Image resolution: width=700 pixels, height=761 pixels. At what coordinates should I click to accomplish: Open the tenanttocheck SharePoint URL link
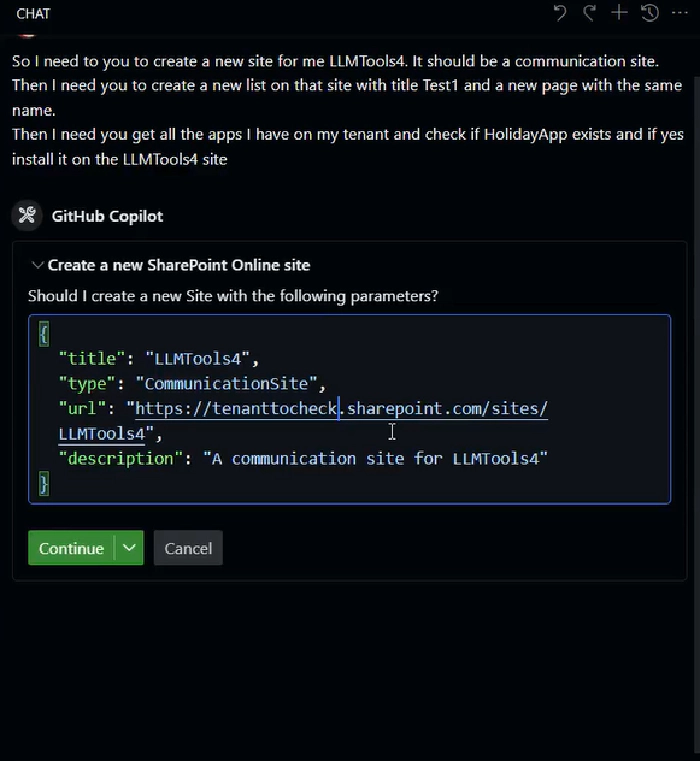click(340, 408)
